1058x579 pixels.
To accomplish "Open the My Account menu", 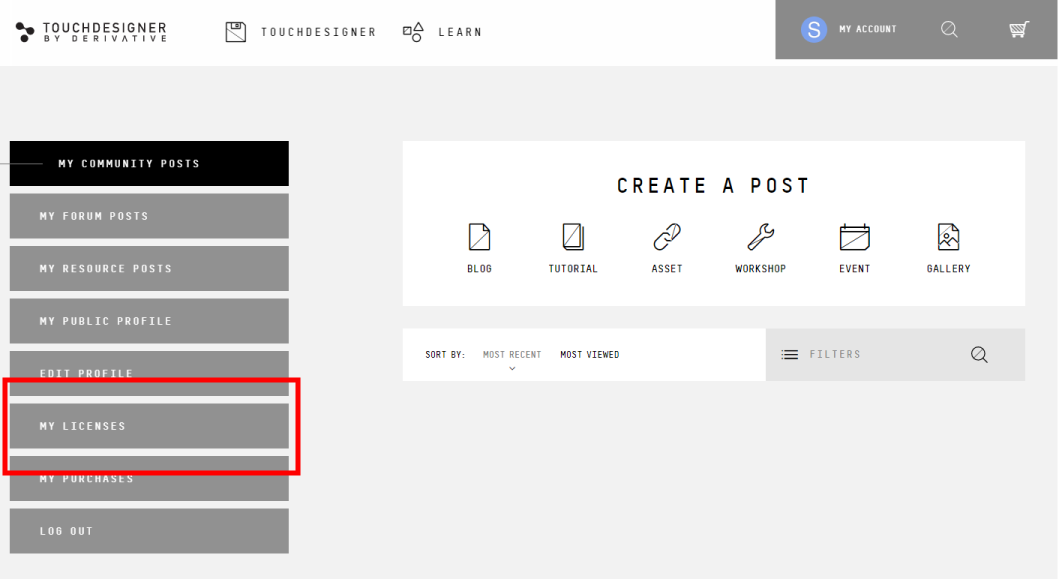I will click(x=867, y=30).
